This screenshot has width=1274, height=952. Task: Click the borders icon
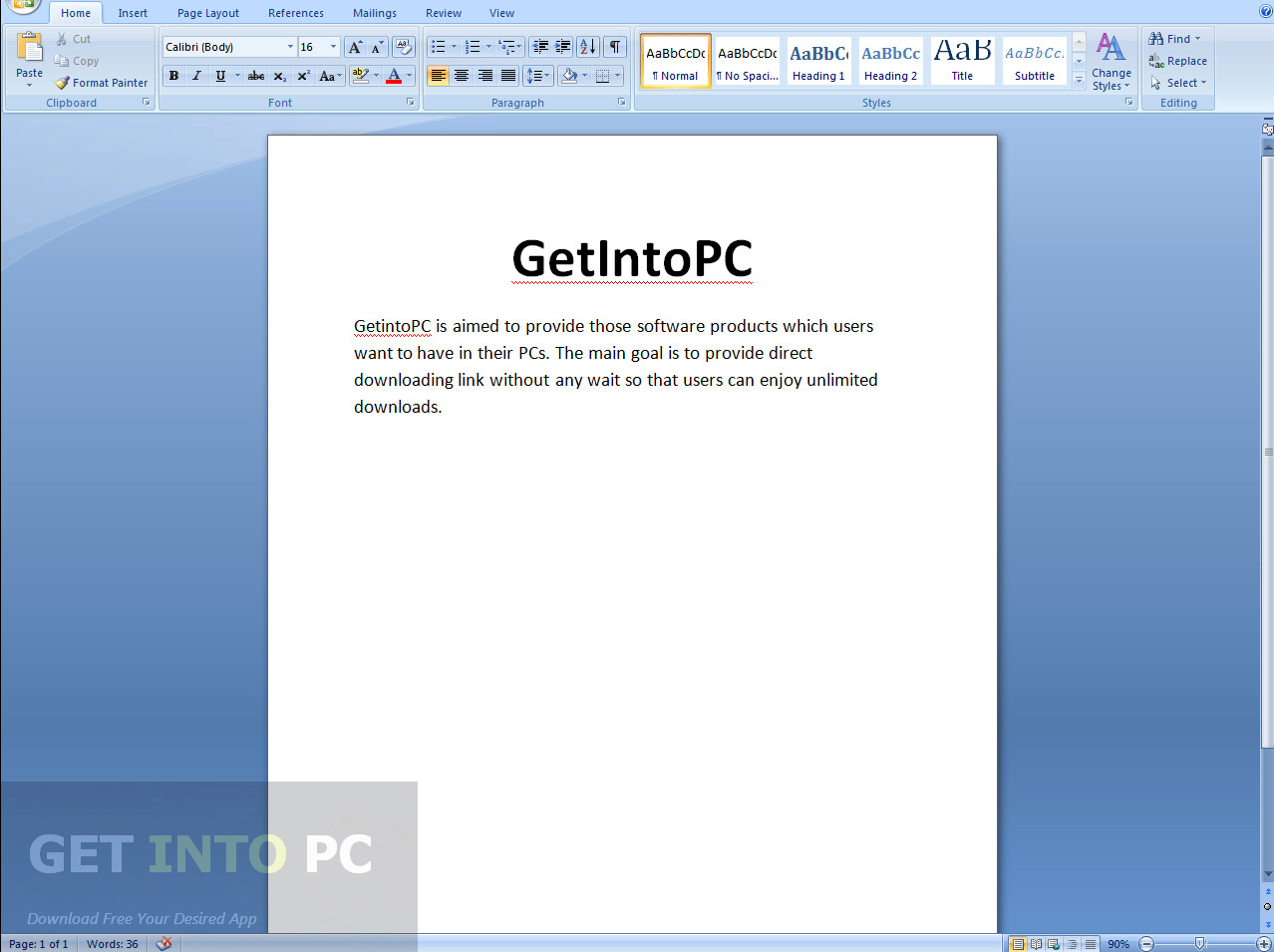tap(602, 76)
